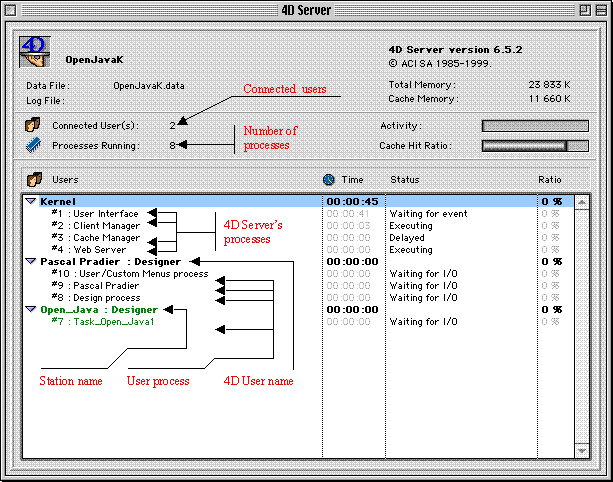Collapse the Open_Java : Designer group
The width and height of the screenshot is (613, 482).
click(31, 310)
